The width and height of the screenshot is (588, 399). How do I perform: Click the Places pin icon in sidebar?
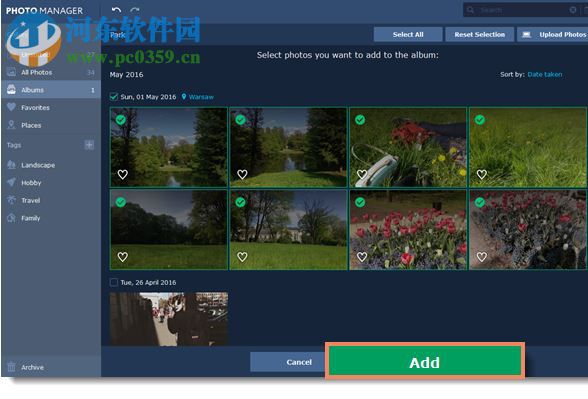pos(12,125)
